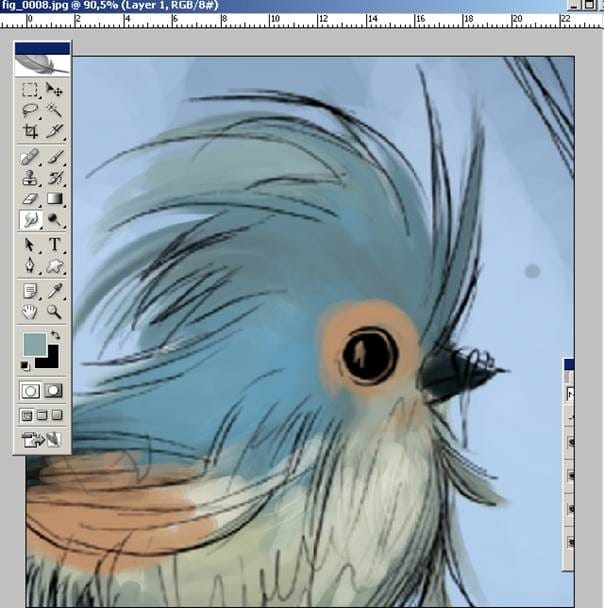Activate the Zoom magnifier tool
This screenshot has height=608, width=604.
point(54,311)
